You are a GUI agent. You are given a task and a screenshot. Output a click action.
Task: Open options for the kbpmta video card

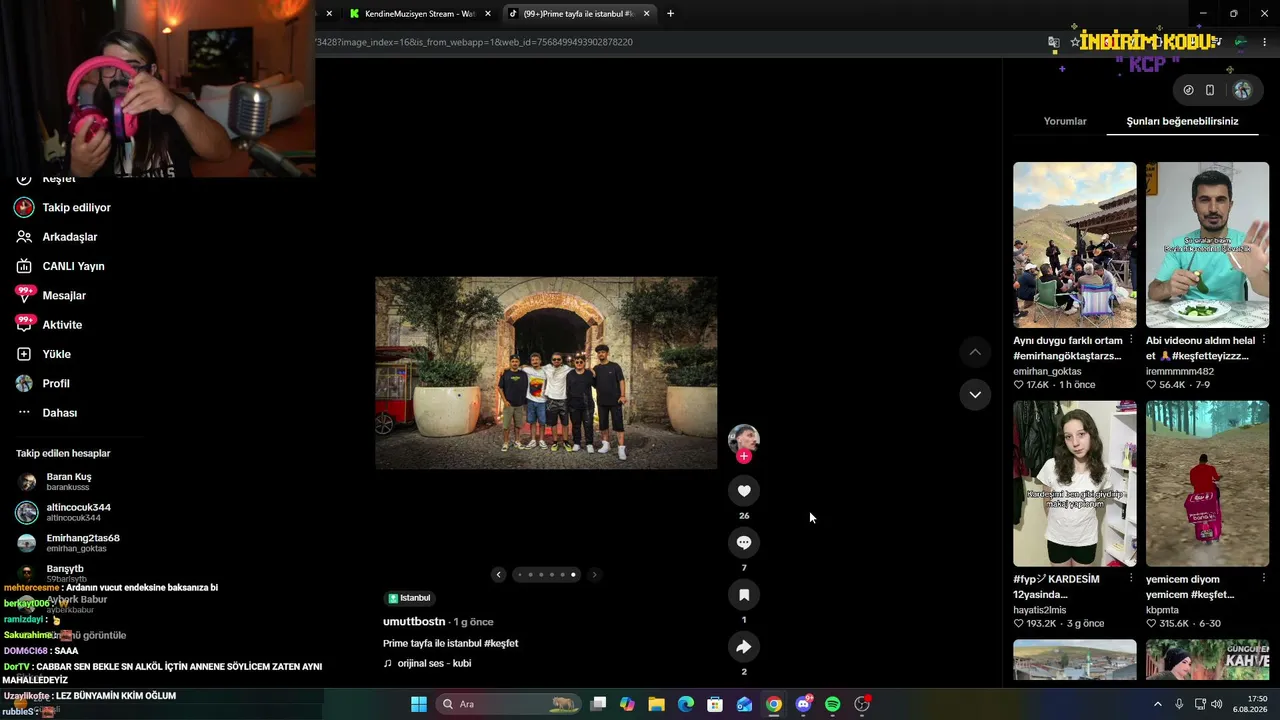(1264, 579)
